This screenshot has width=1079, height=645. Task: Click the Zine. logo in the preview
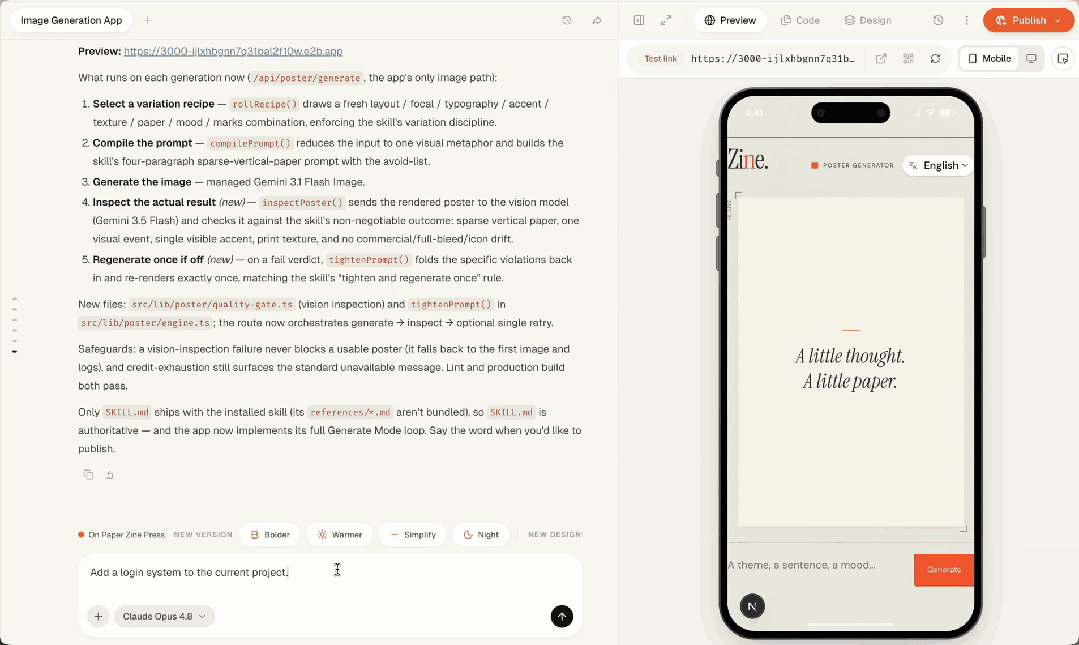748,160
